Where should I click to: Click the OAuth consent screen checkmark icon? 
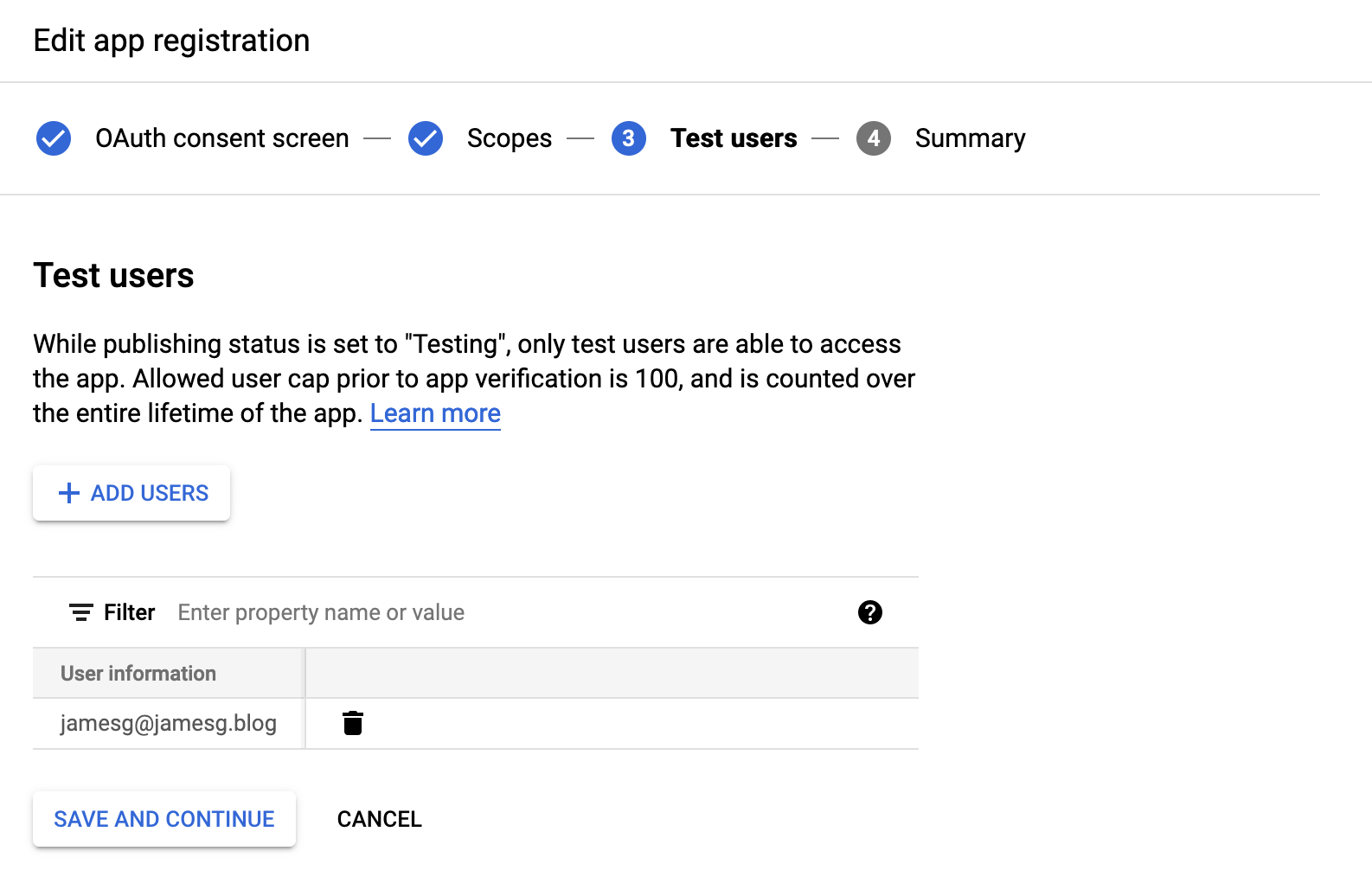click(x=54, y=138)
